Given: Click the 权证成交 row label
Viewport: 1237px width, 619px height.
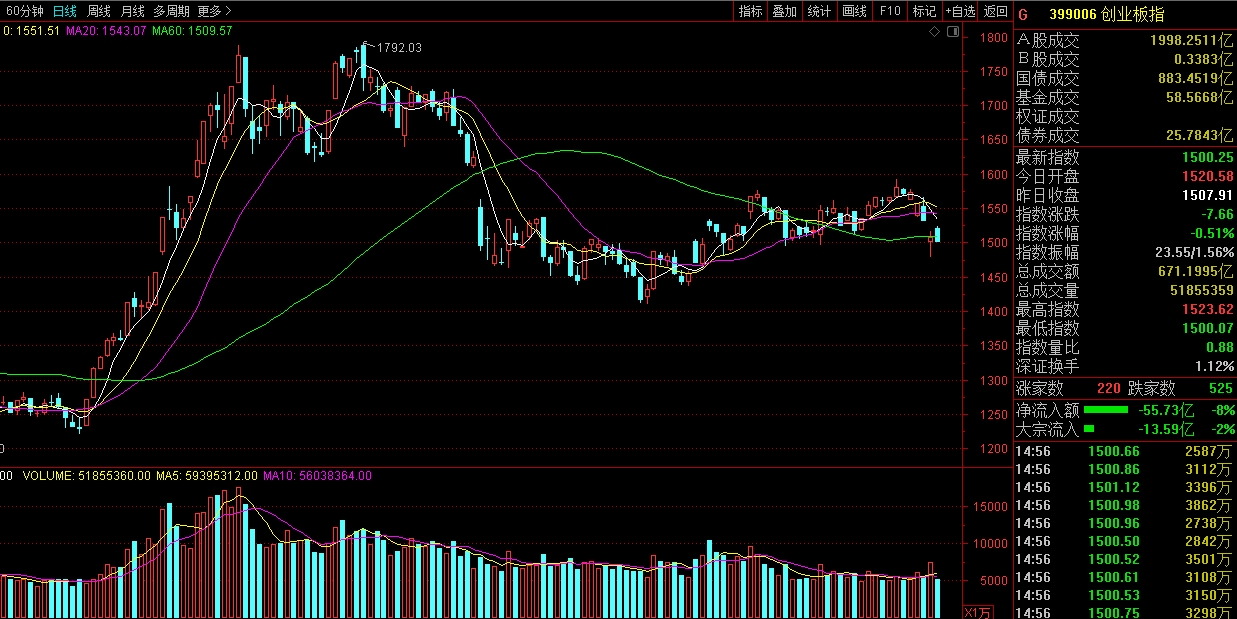Looking at the screenshot, I should 1049,116.
